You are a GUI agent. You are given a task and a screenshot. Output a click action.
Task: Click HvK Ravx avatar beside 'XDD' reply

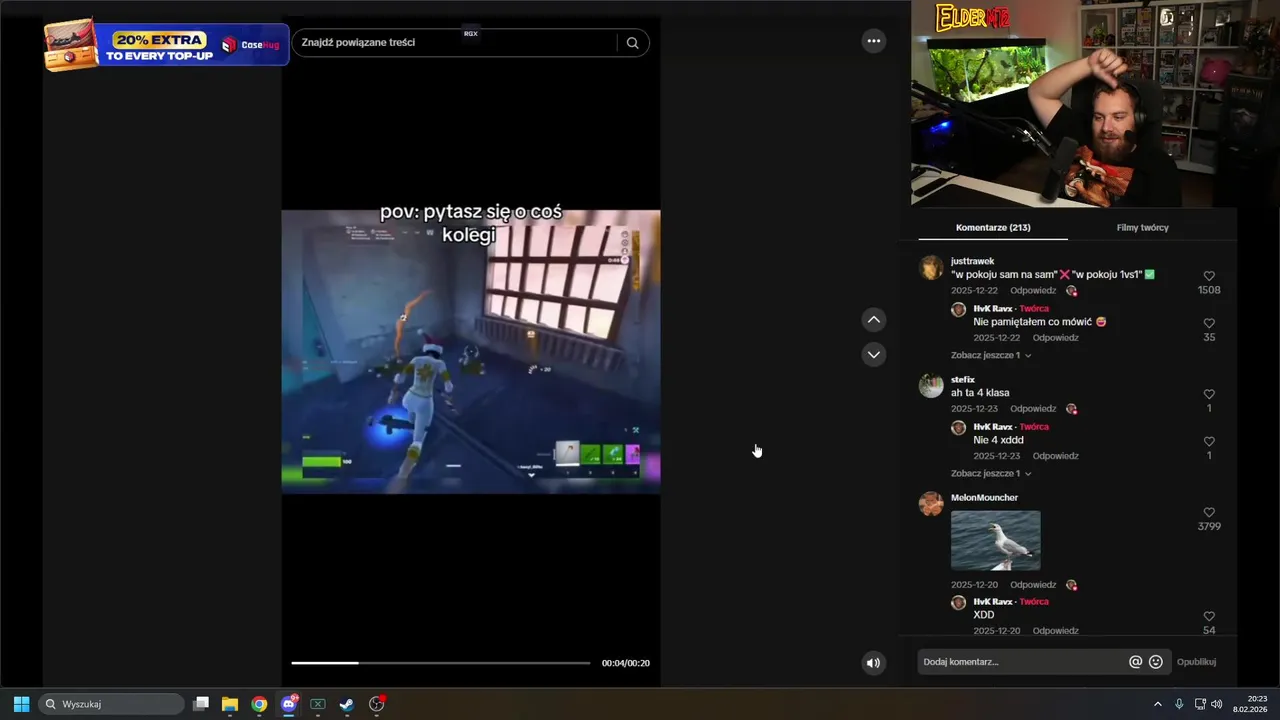click(958, 603)
